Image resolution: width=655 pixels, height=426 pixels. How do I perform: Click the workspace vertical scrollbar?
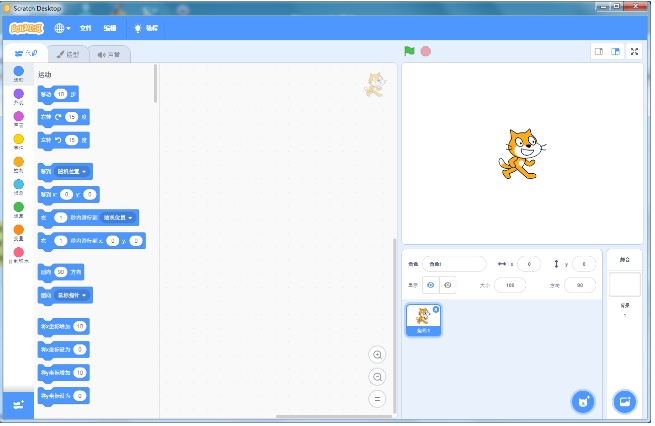[x=394, y=326]
